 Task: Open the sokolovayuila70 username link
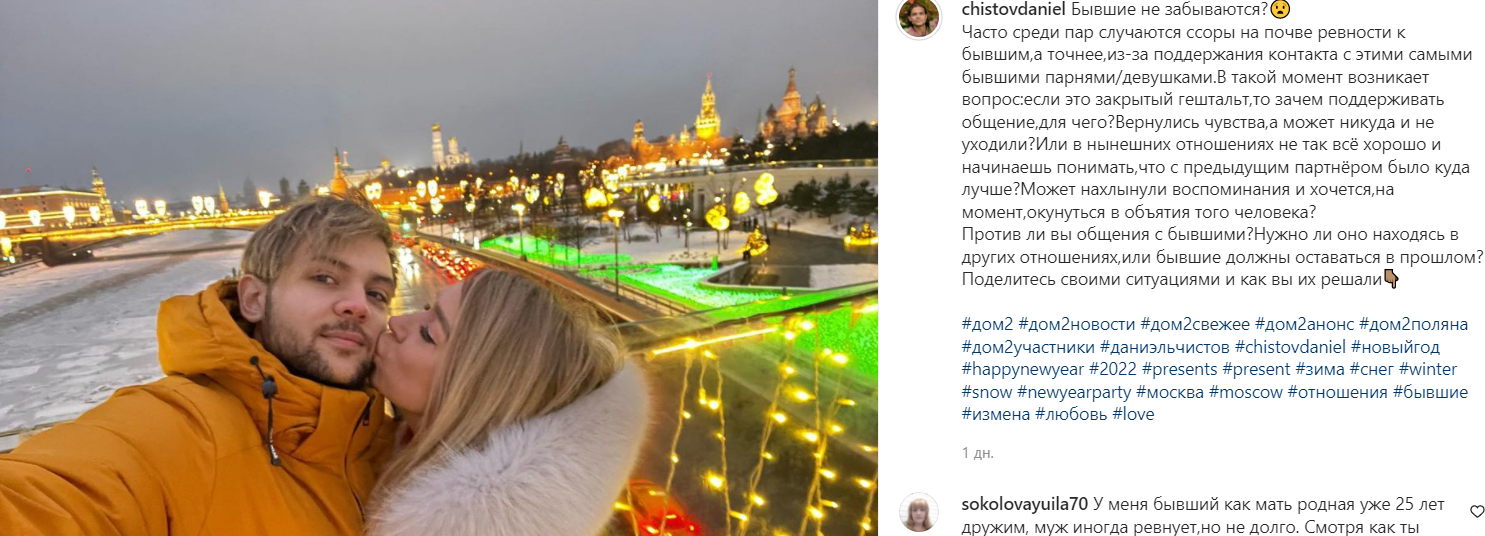(1025, 503)
